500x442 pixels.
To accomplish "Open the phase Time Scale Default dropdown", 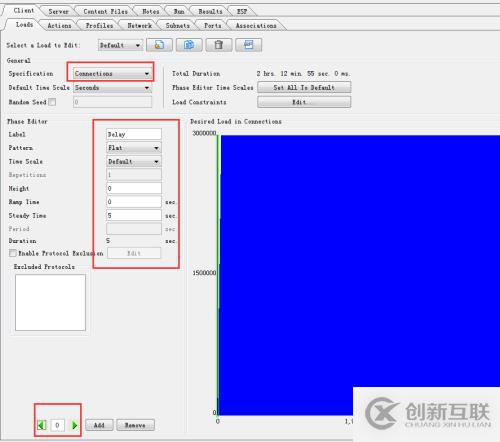I will (x=134, y=162).
